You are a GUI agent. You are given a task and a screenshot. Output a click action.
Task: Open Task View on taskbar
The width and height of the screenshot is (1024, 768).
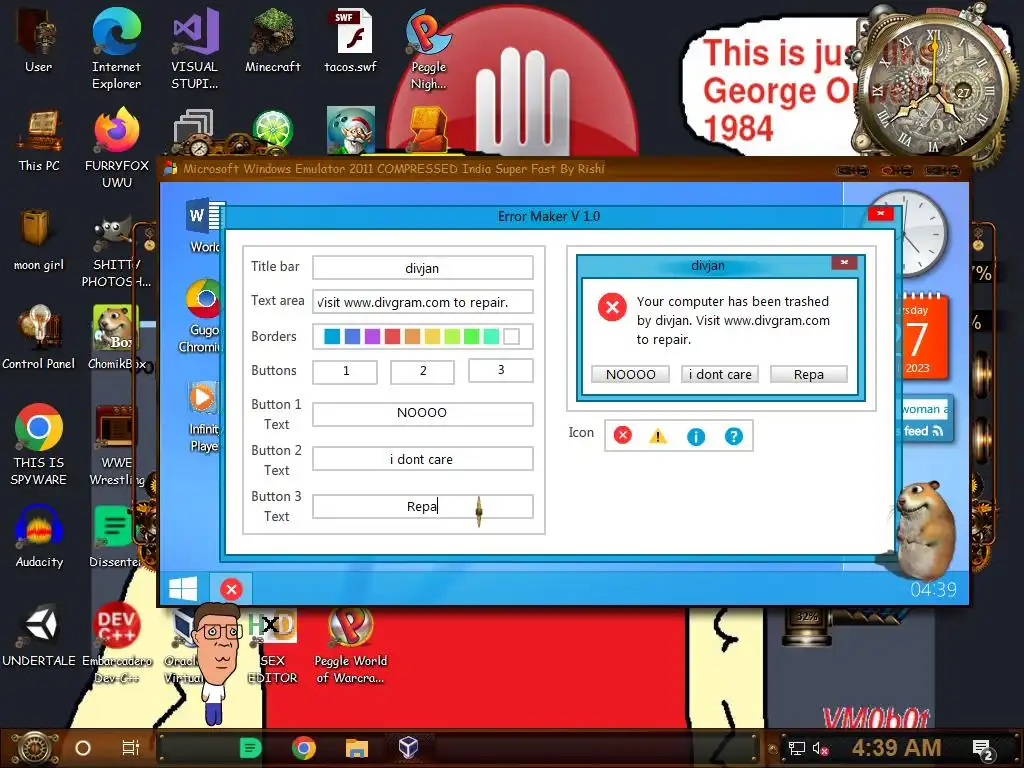(x=131, y=748)
